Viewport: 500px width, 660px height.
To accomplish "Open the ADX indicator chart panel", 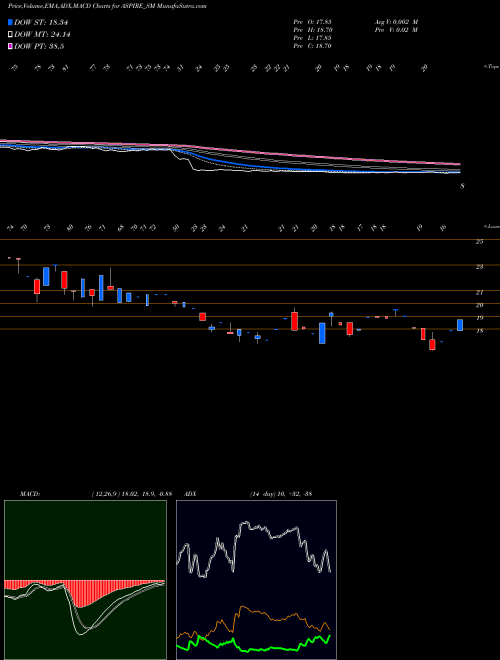I will click(256, 580).
